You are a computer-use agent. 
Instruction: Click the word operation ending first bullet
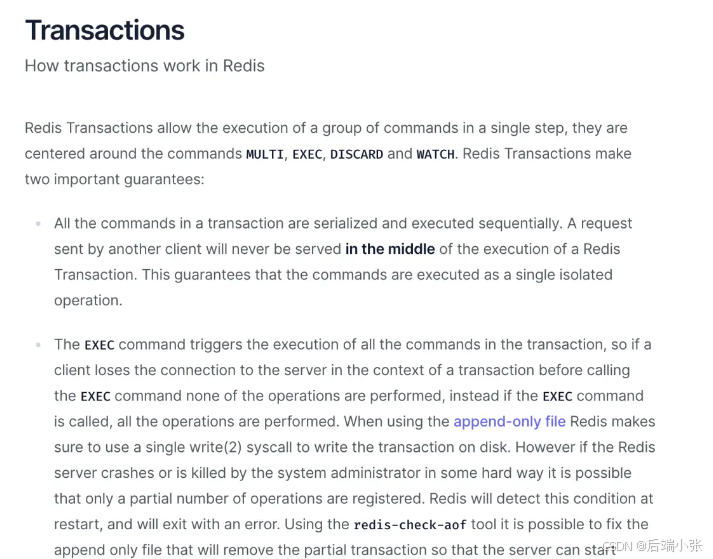pyautogui.click(x=86, y=301)
